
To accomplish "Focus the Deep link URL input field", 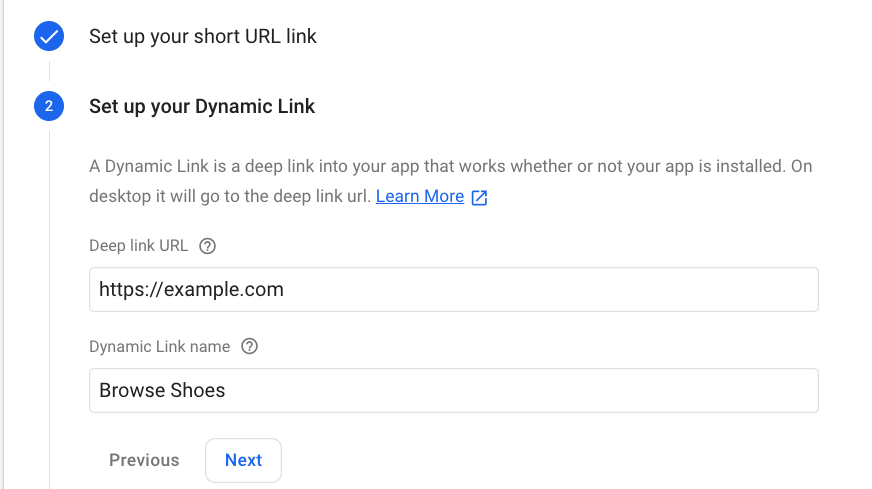I will pyautogui.click(x=453, y=290).
